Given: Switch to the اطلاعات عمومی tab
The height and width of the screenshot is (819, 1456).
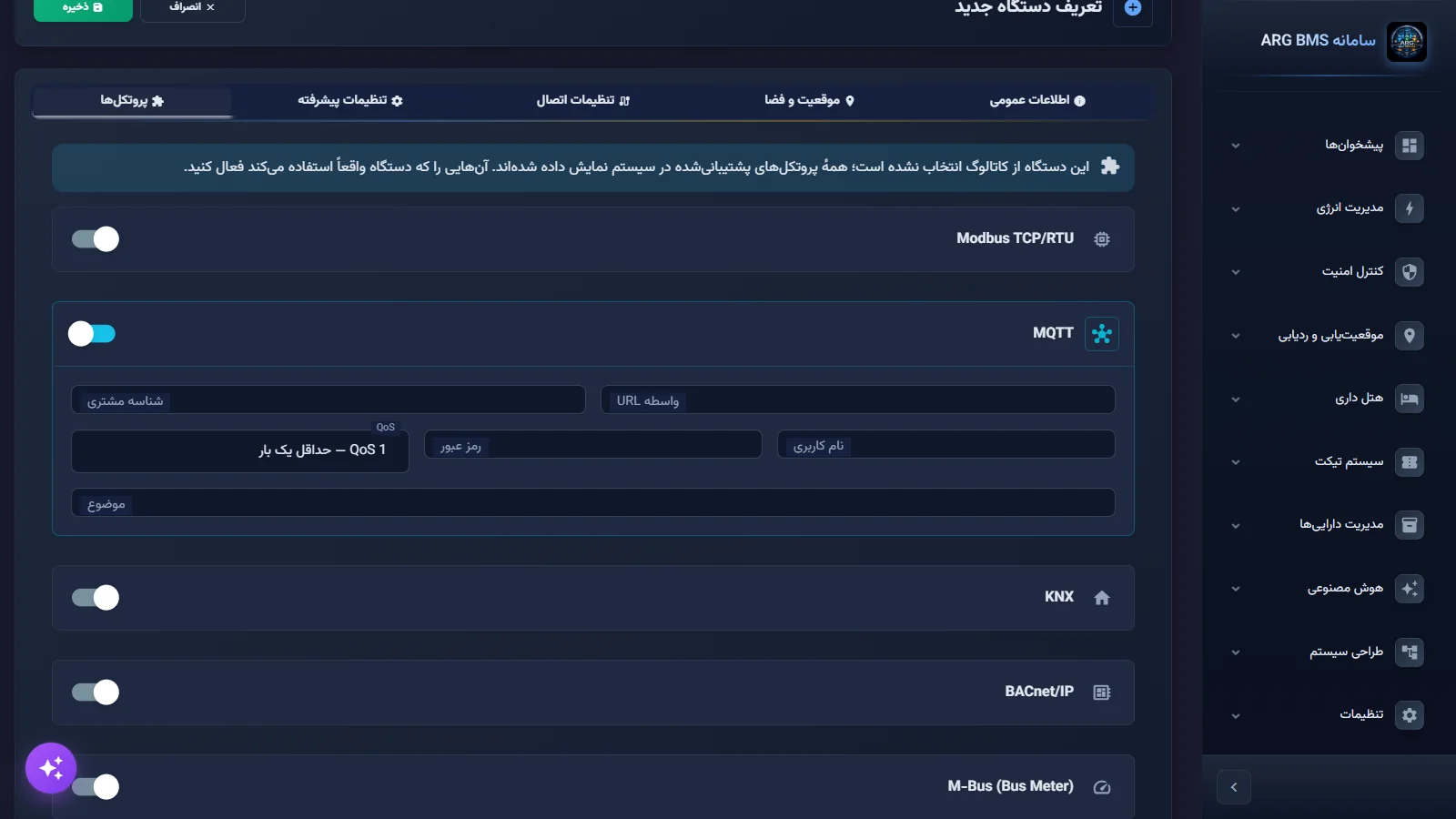Looking at the screenshot, I should (1037, 100).
